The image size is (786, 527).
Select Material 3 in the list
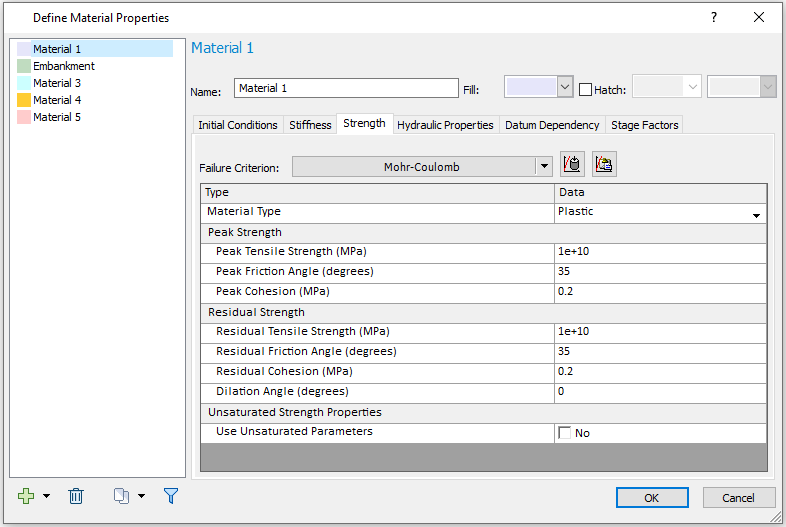point(57,83)
